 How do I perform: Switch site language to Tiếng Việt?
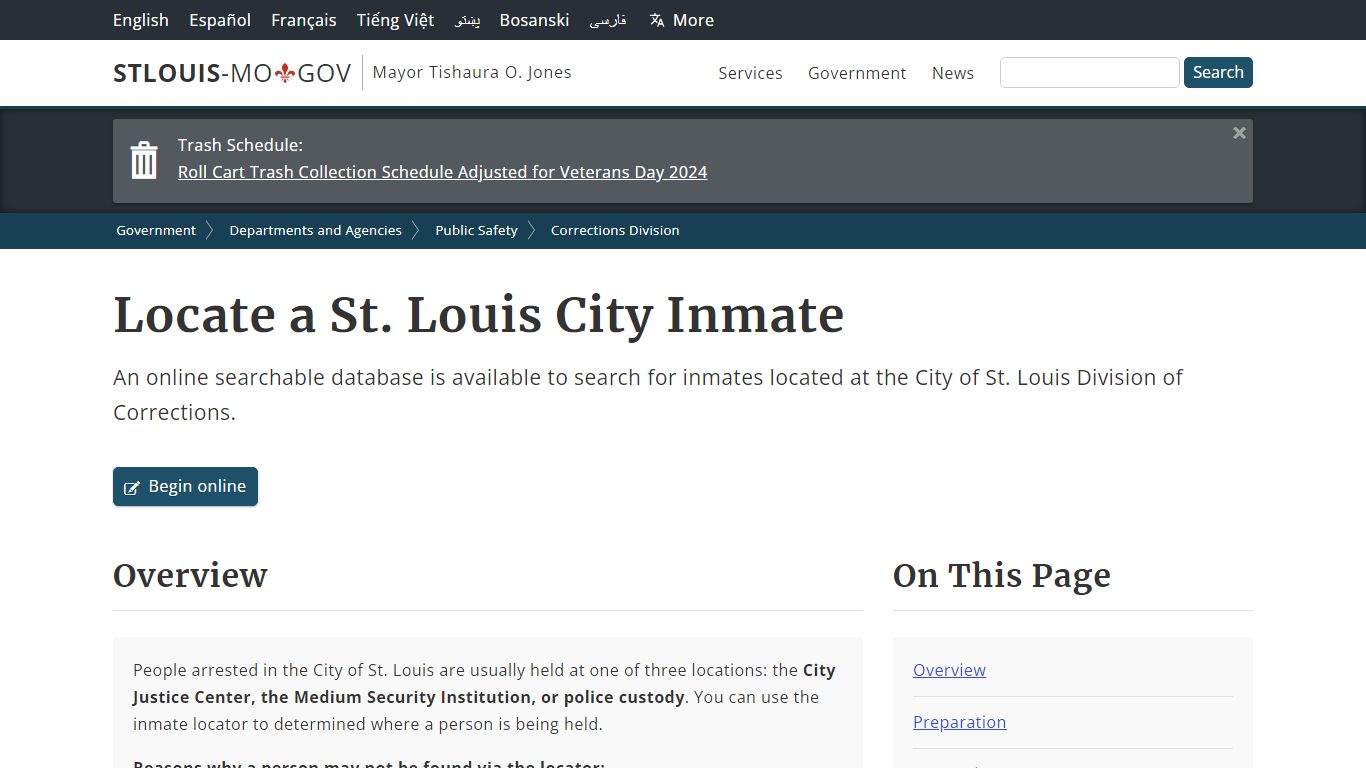click(x=395, y=20)
